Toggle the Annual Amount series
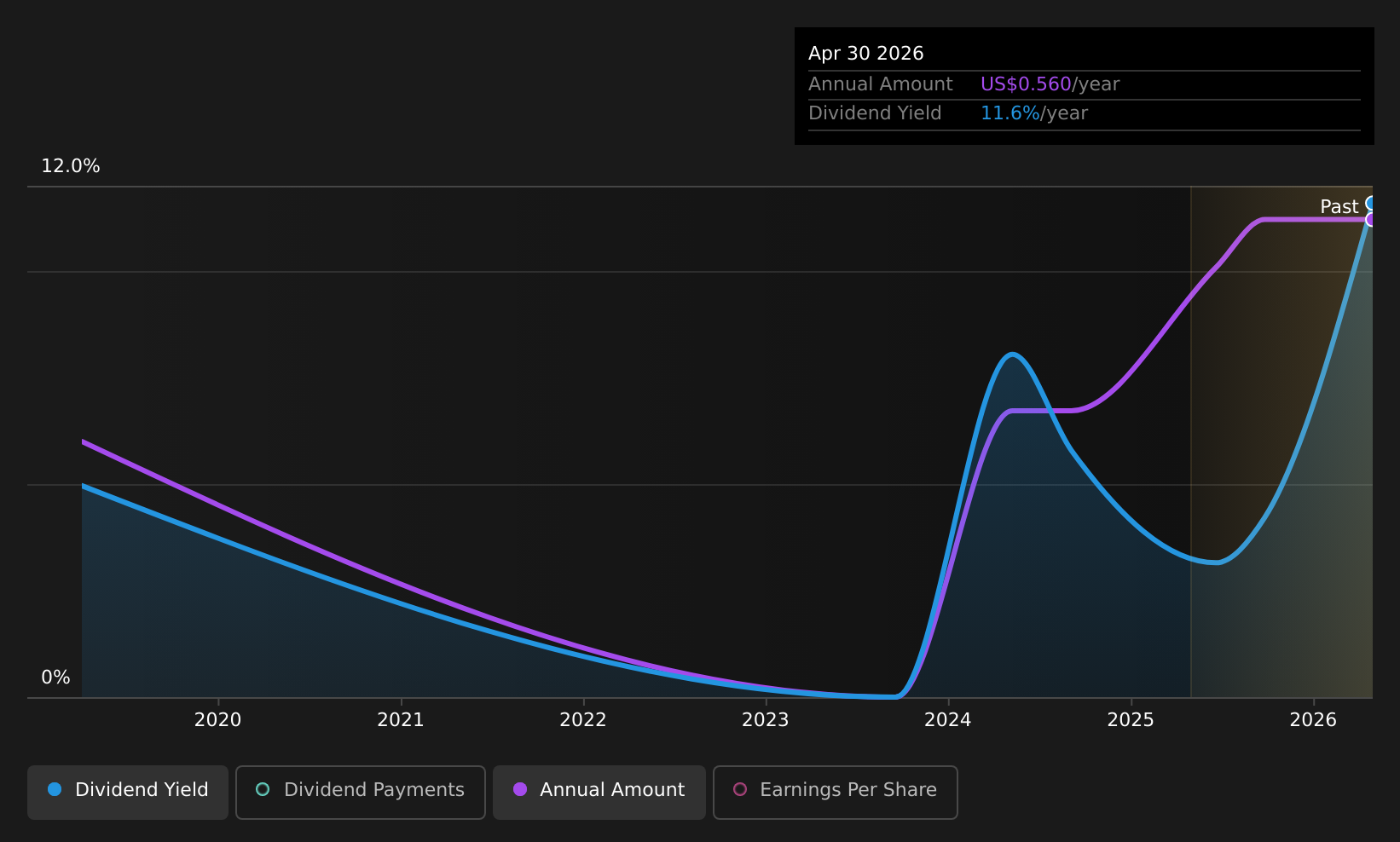Viewport: 1400px width, 842px height. [599, 792]
